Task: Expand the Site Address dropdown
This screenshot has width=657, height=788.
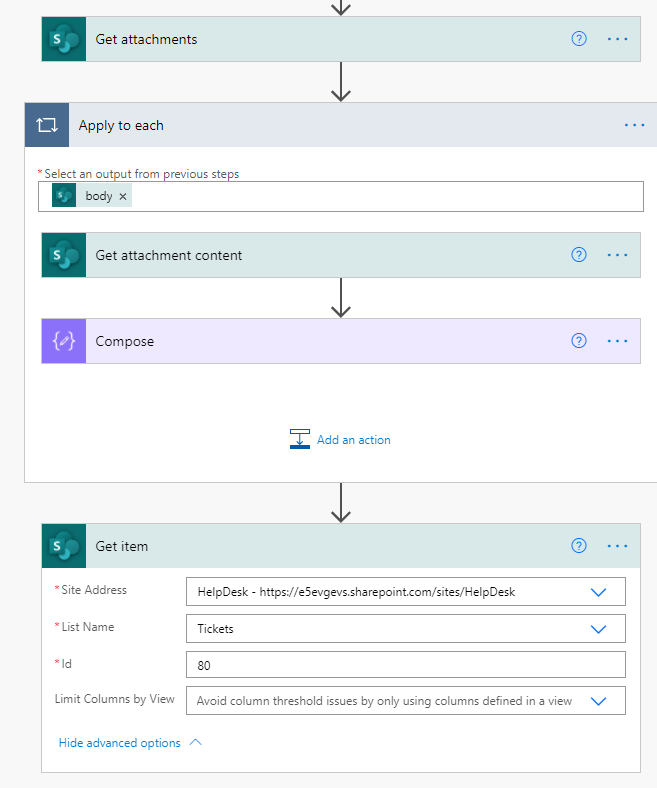Action: coord(598,592)
